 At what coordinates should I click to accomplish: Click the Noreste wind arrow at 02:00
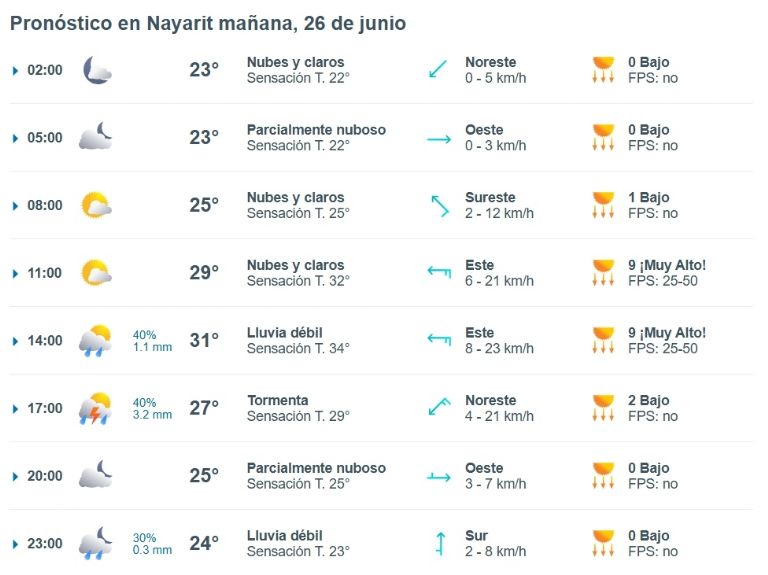click(438, 69)
